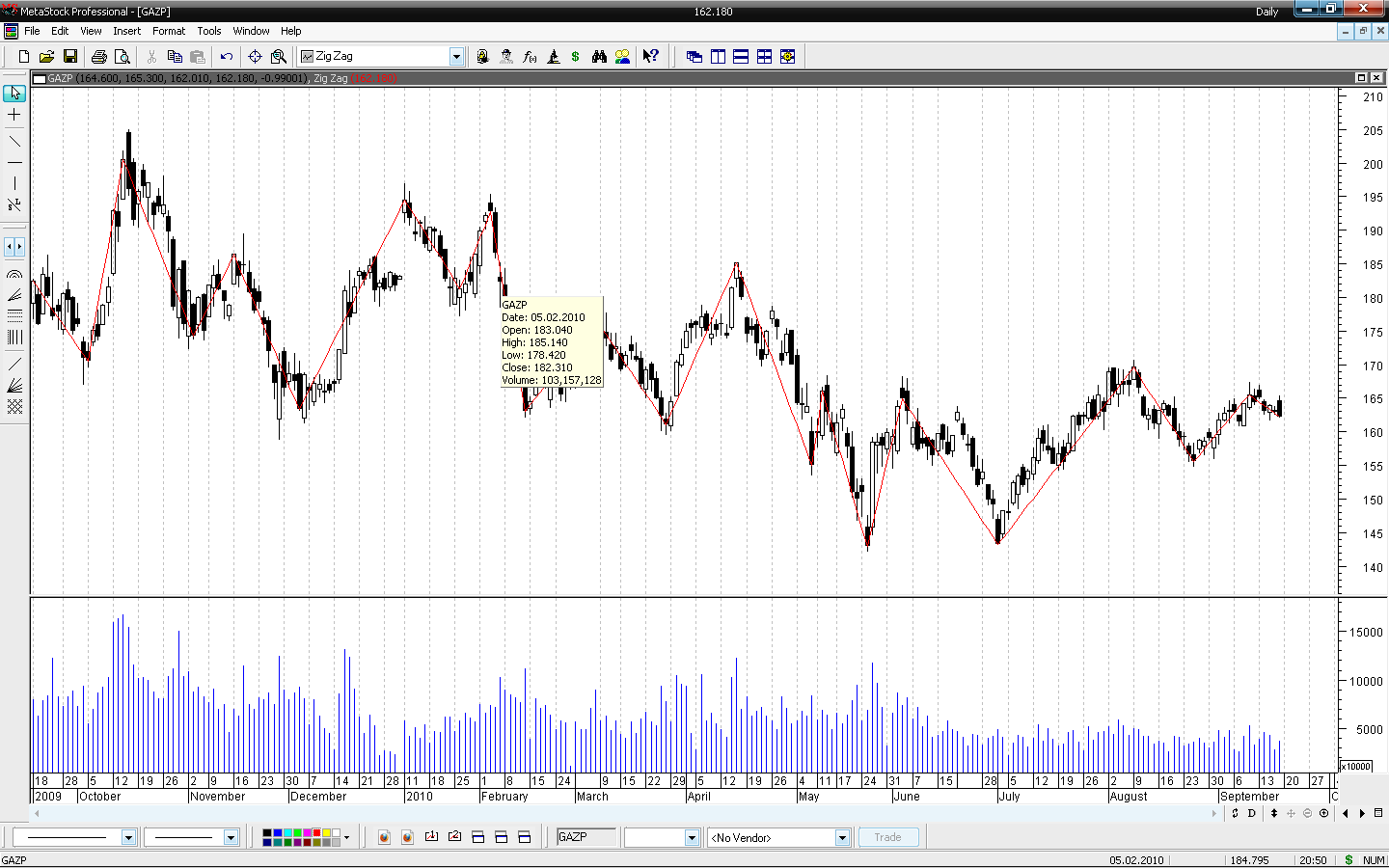Open the binoculars Explorer icon
The width and height of the screenshot is (1389, 868).
pyautogui.click(x=599, y=57)
